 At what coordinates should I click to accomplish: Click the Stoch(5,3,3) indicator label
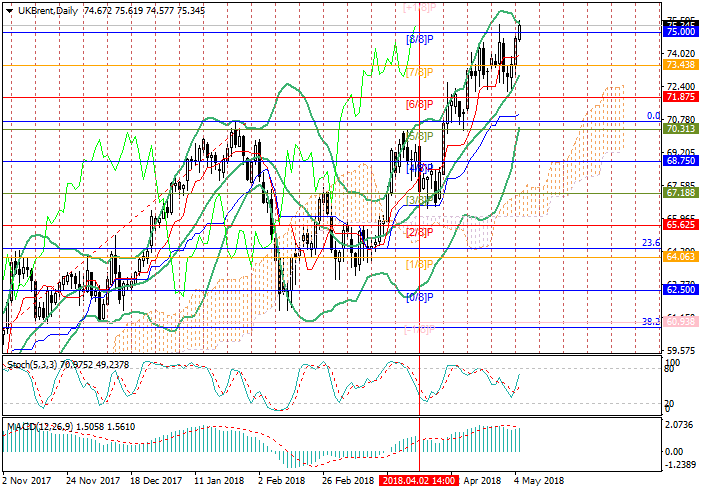click(x=31, y=365)
